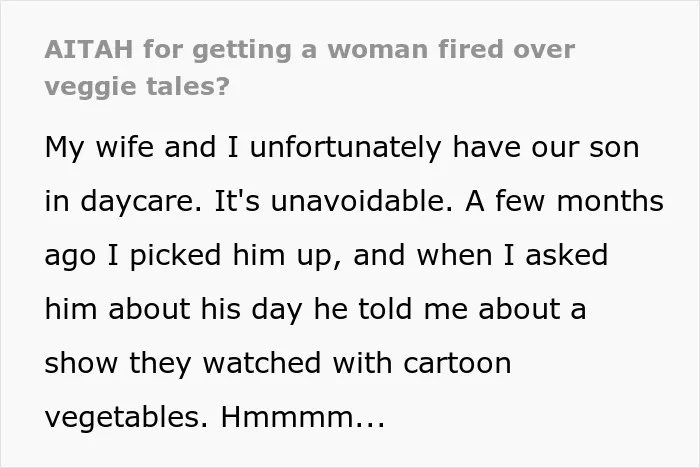Viewport: 700px width, 468px height.
Task: Click the word "unavoidable." in the post
Action: (362, 201)
